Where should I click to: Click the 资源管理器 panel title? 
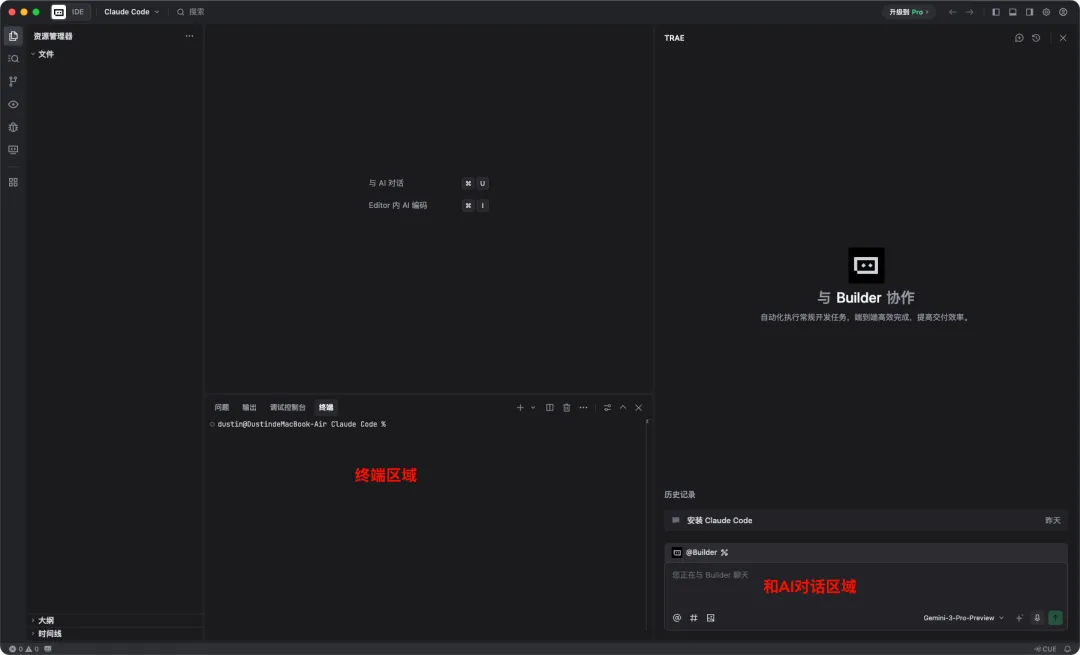(53, 36)
